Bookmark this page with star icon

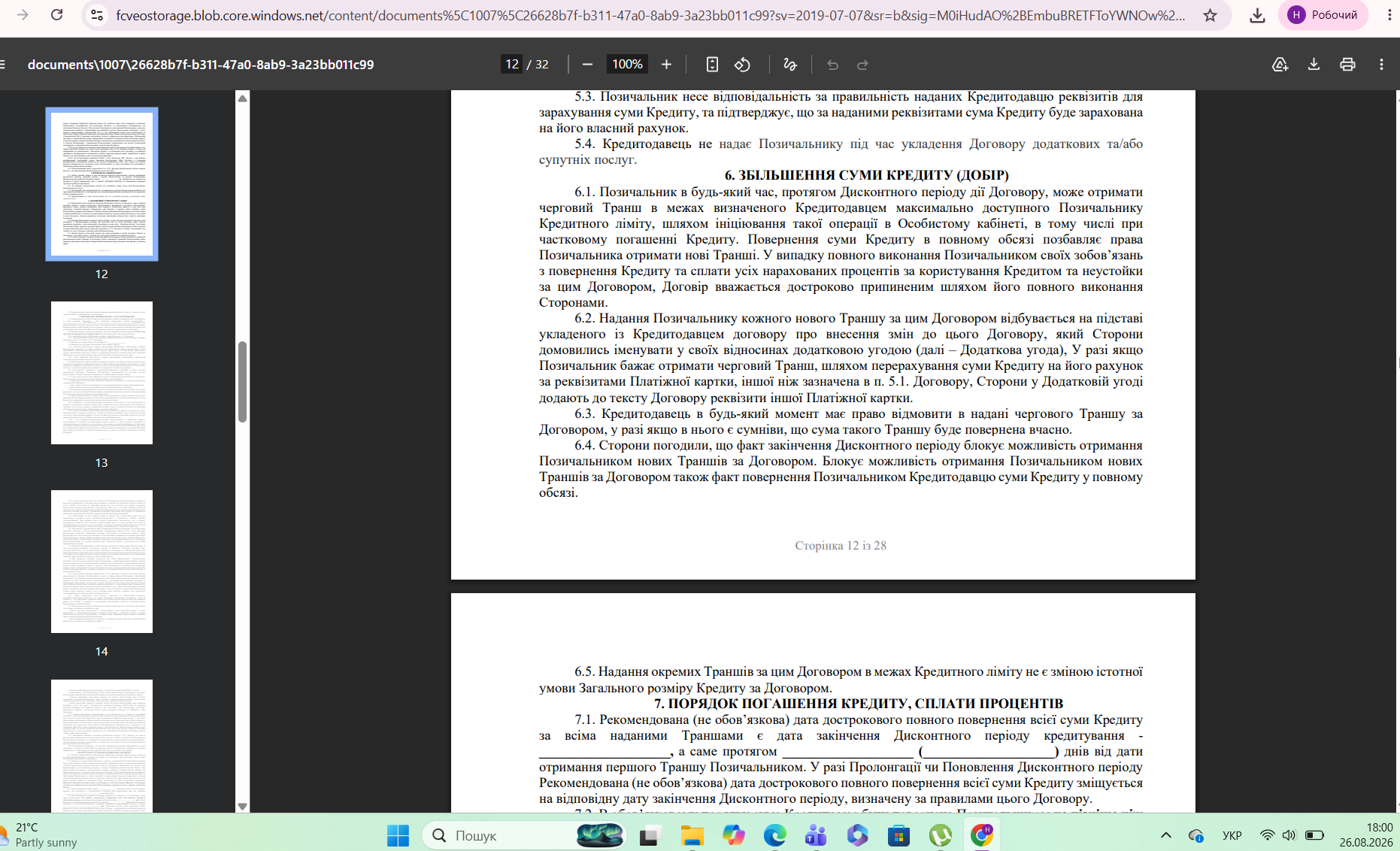(x=1210, y=15)
